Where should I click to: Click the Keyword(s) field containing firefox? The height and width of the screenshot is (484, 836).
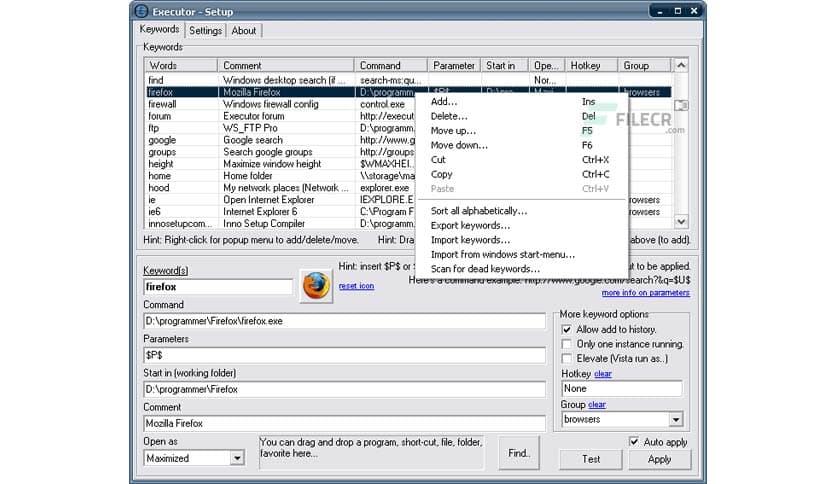[x=218, y=287]
